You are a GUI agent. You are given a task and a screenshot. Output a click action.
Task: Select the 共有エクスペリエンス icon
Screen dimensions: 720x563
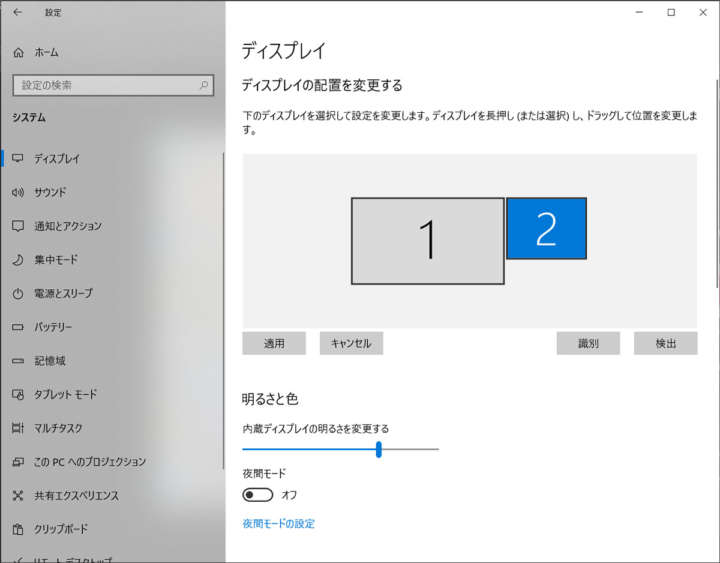18,495
